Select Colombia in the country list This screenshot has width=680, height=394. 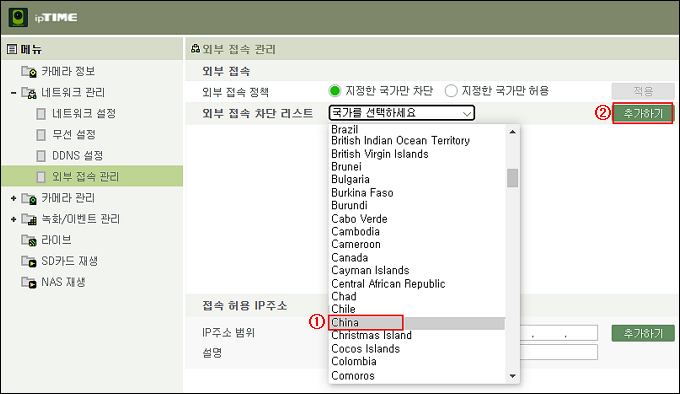353,361
